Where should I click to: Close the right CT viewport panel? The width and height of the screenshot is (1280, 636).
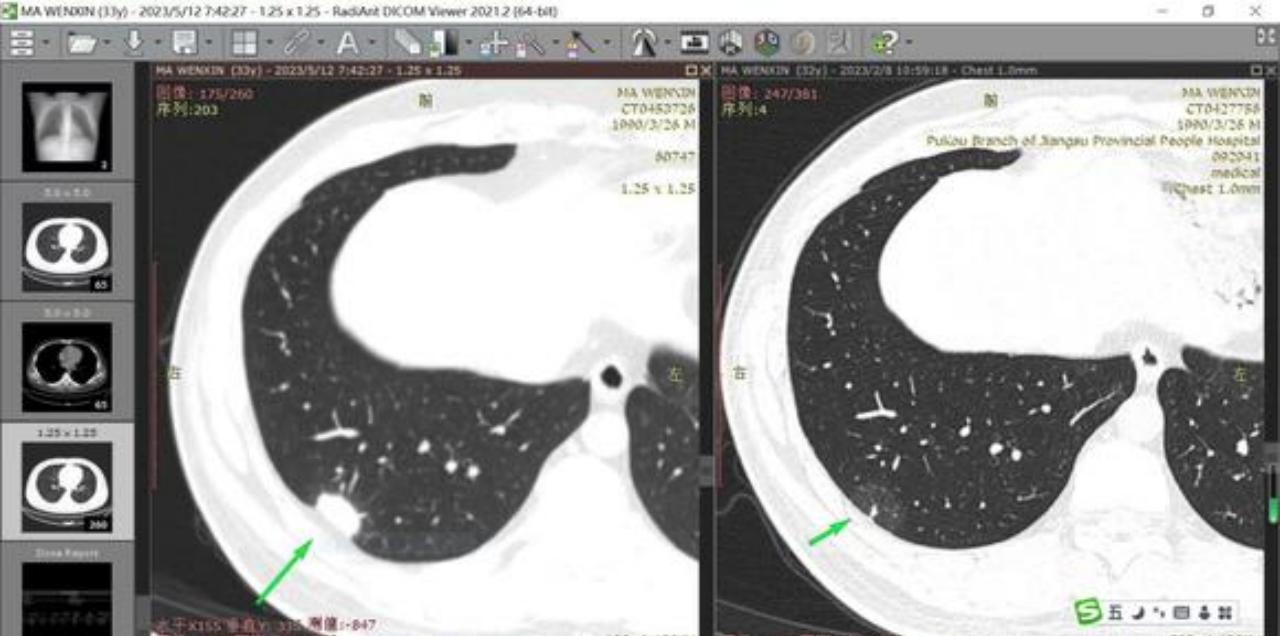pyautogui.click(x=1272, y=71)
